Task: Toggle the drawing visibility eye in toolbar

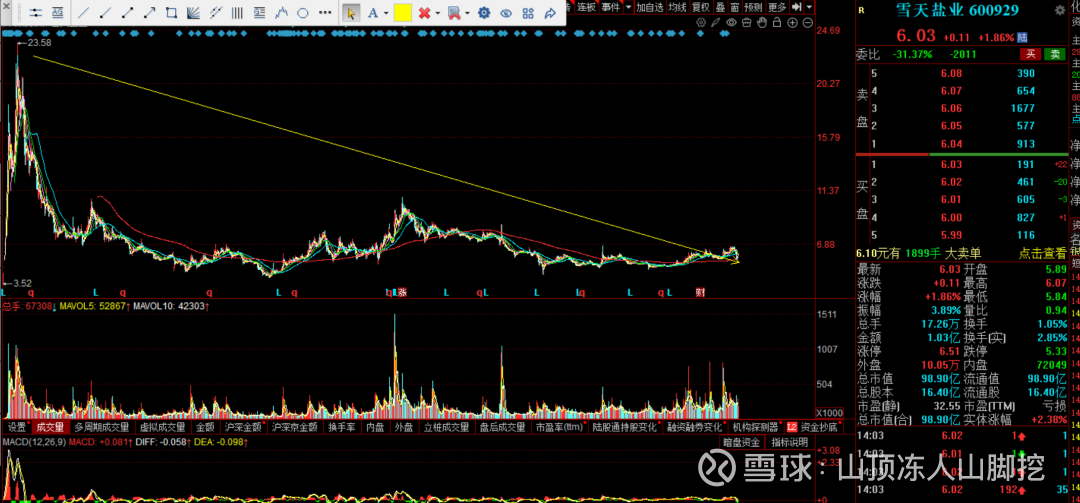Action: 506,12
